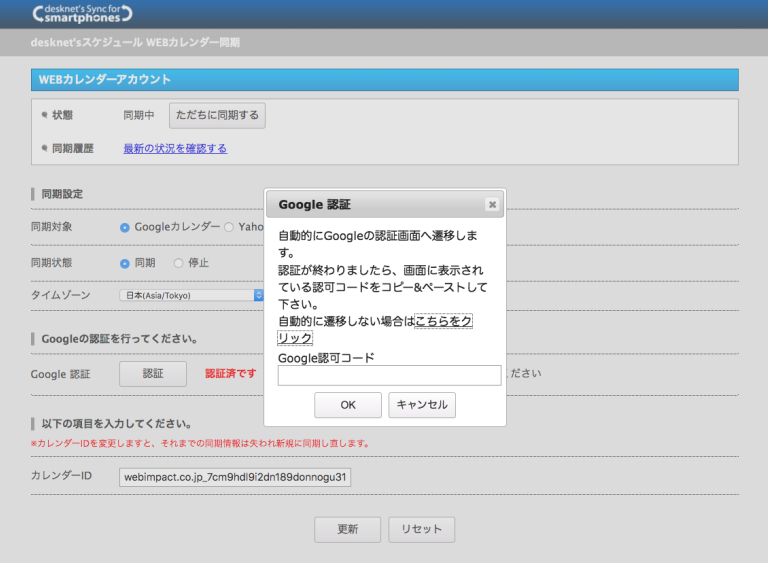This screenshot has width=768, height=563.
Task: Click the WEBカレンダーアカウント header
Action: (x=385, y=80)
